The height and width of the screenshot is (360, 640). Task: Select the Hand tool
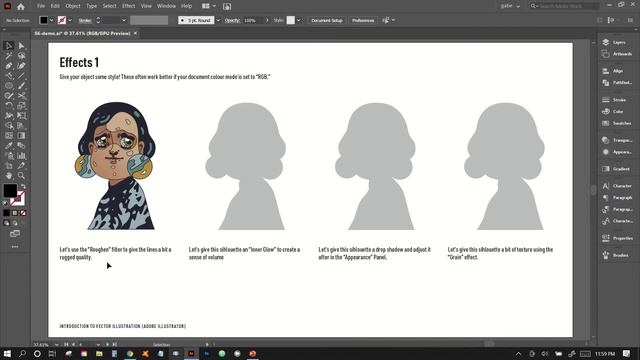(x=9, y=176)
